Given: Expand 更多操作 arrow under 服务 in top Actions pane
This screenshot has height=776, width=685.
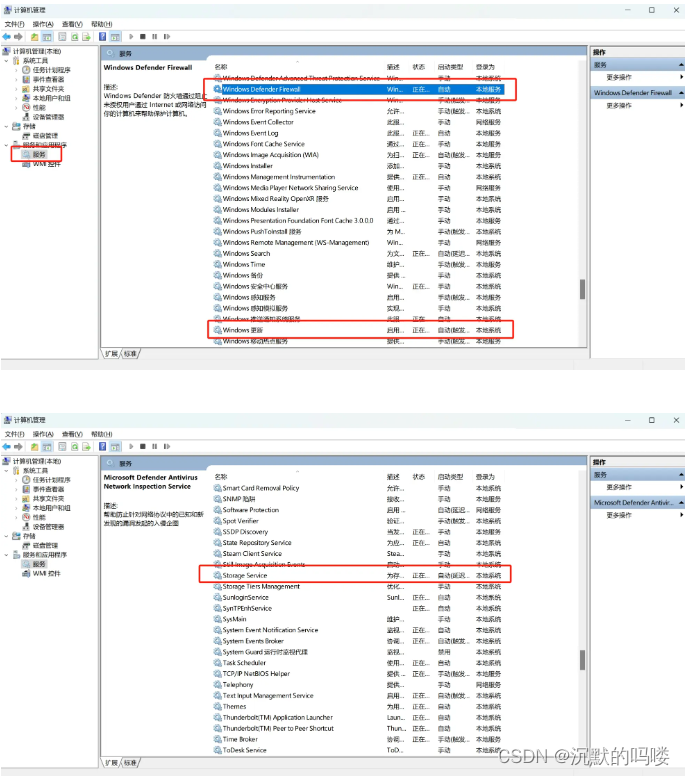Looking at the screenshot, I should 682,77.
